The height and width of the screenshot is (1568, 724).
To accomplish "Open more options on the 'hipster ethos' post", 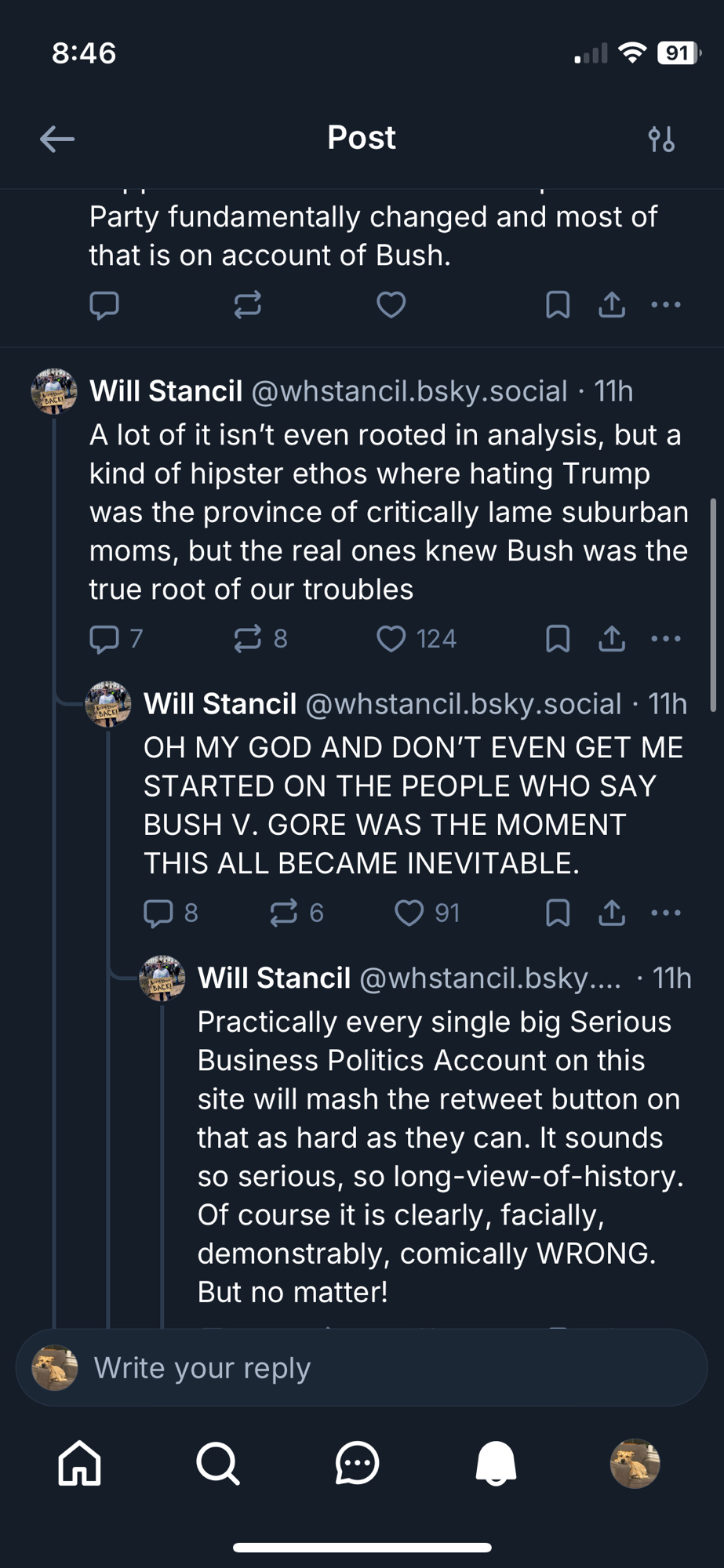I will 666,639.
